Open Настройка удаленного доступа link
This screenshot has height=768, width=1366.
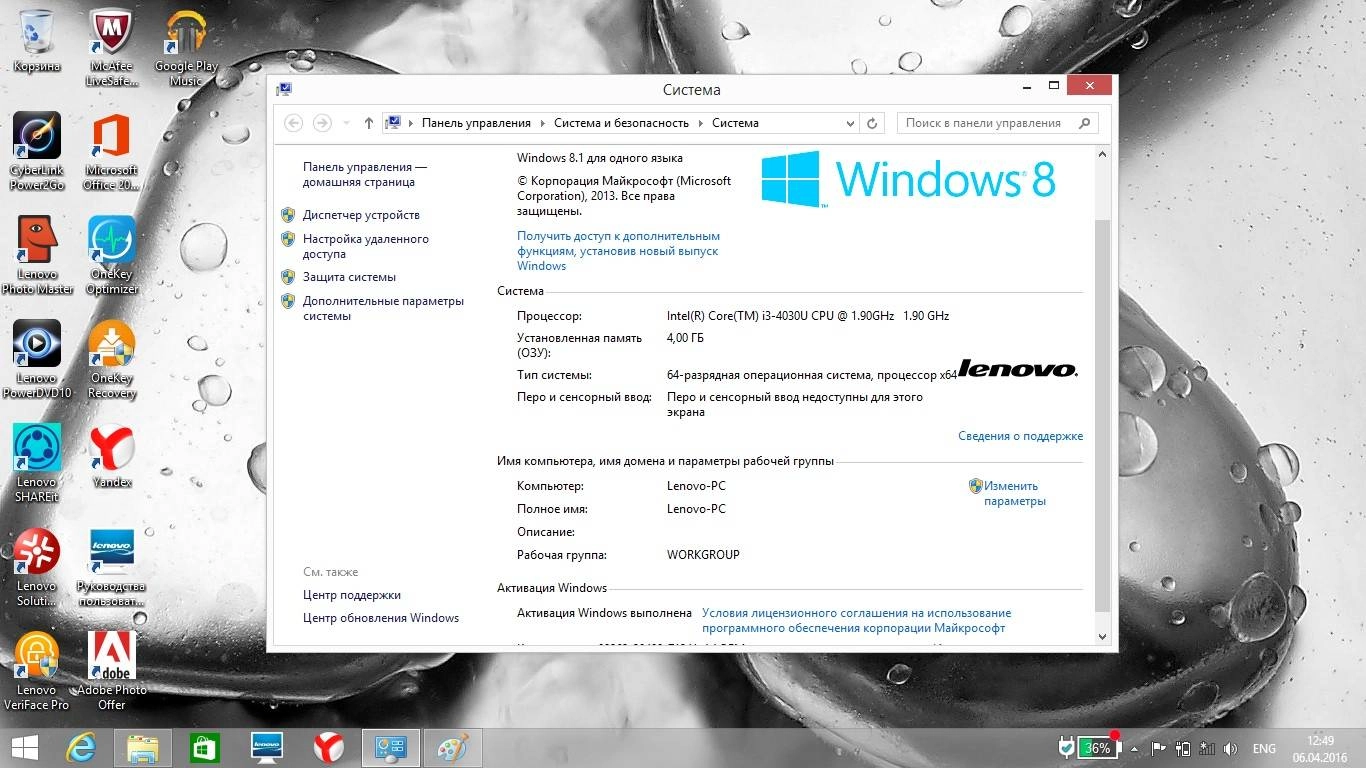(366, 247)
